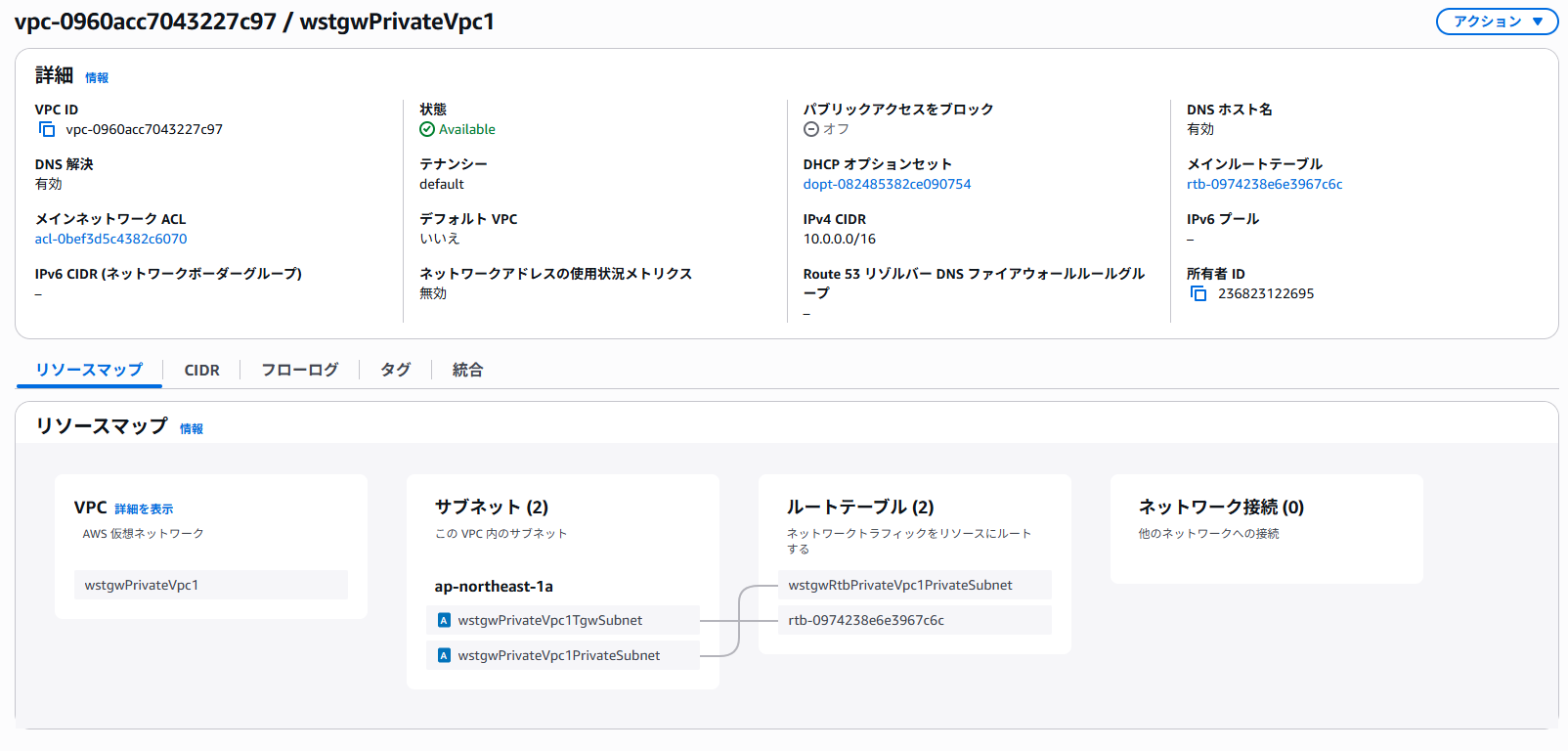The width and height of the screenshot is (1568, 751).
Task: Click the ネットワーク接続 (0) heading
Action: [x=1221, y=507]
